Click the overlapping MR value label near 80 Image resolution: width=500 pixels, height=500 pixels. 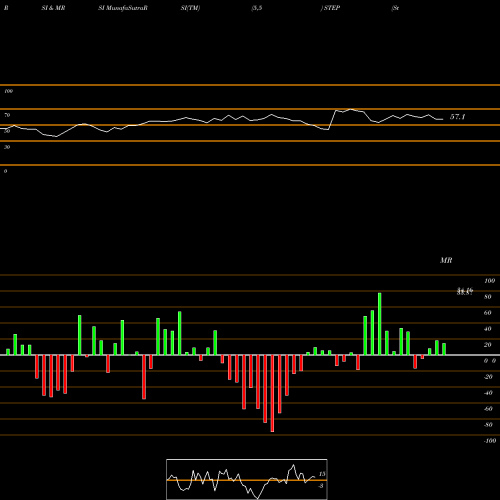[465, 292]
